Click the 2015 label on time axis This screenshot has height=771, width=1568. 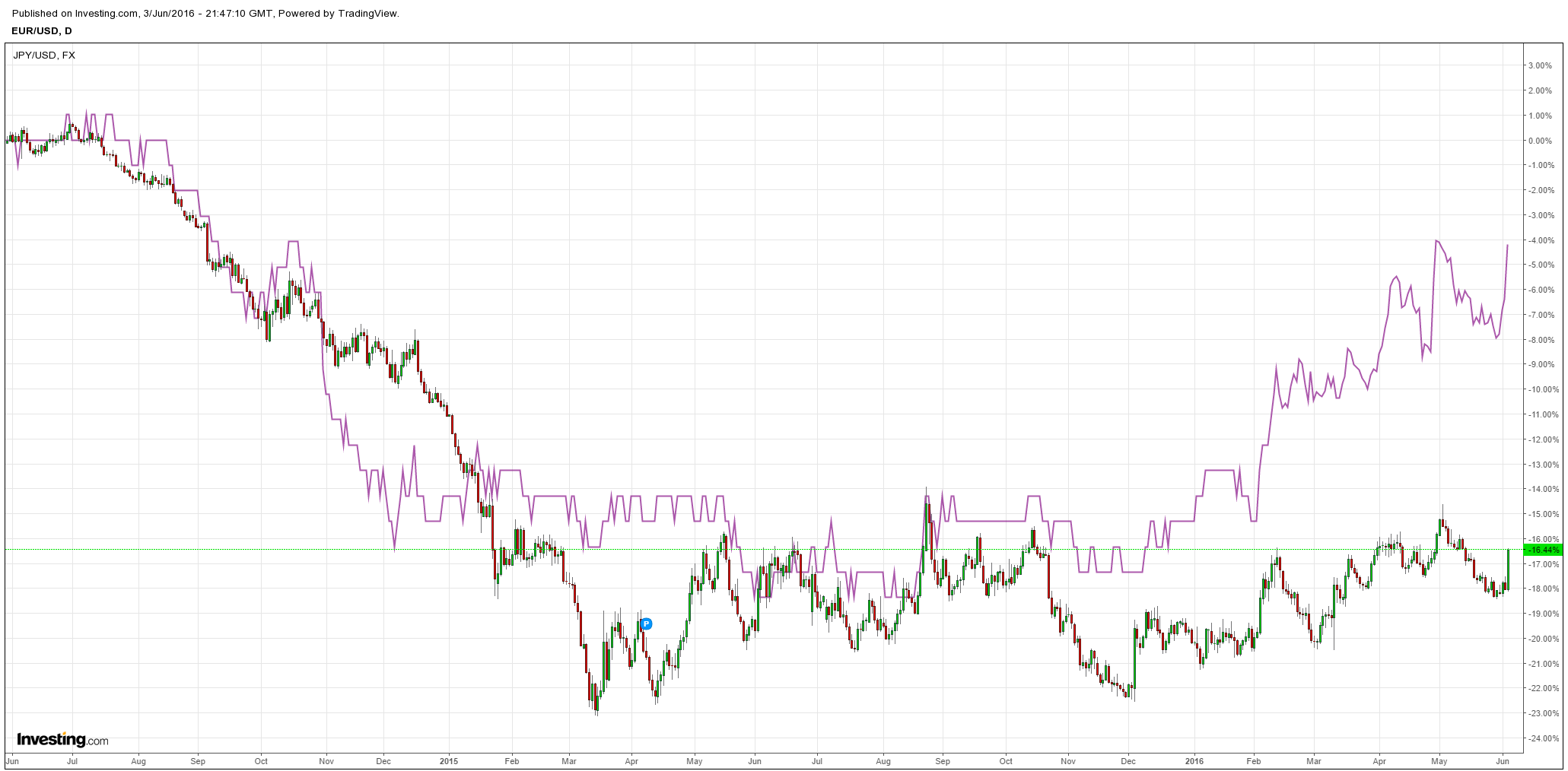449,760
